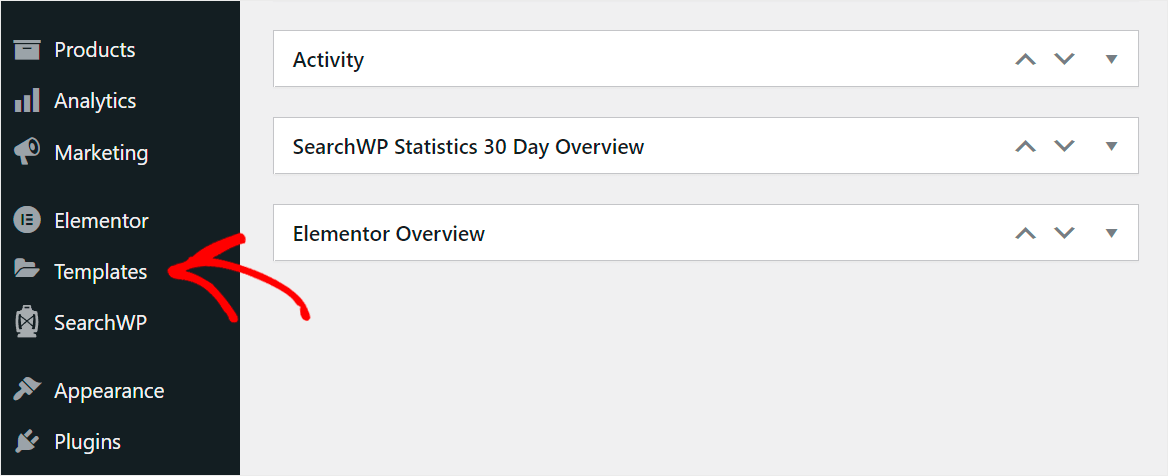Click the Elementor circle logo icon

coord(27,220)
